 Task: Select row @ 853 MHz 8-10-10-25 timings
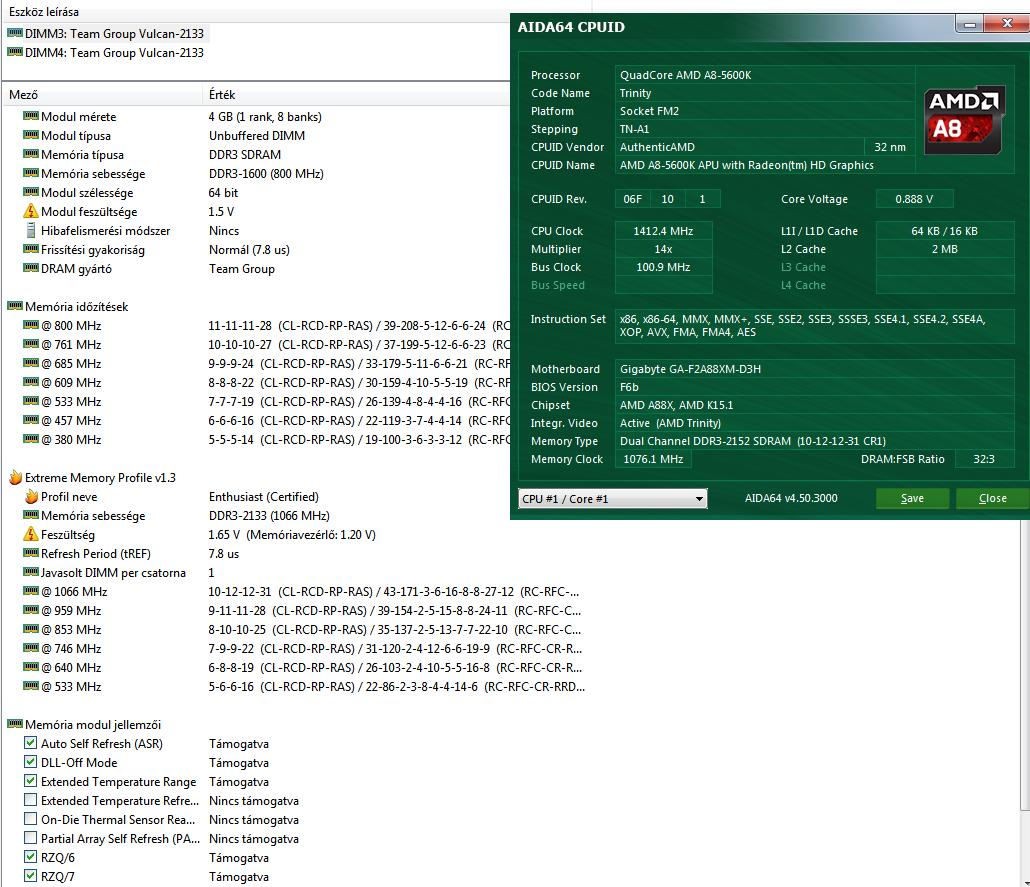(x=302, y=629)
